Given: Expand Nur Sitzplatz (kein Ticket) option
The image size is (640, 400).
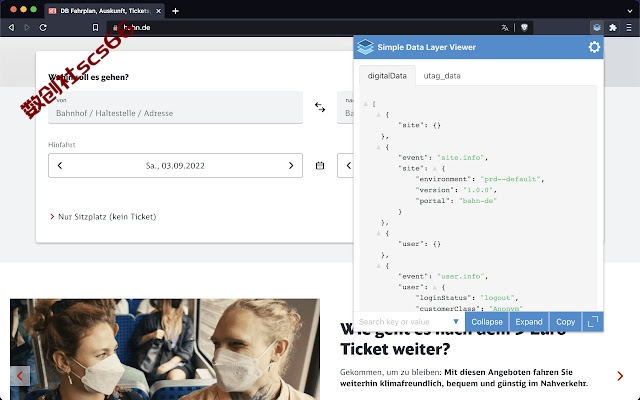Looking at the screenshot, I should click(x=103, y=217).
